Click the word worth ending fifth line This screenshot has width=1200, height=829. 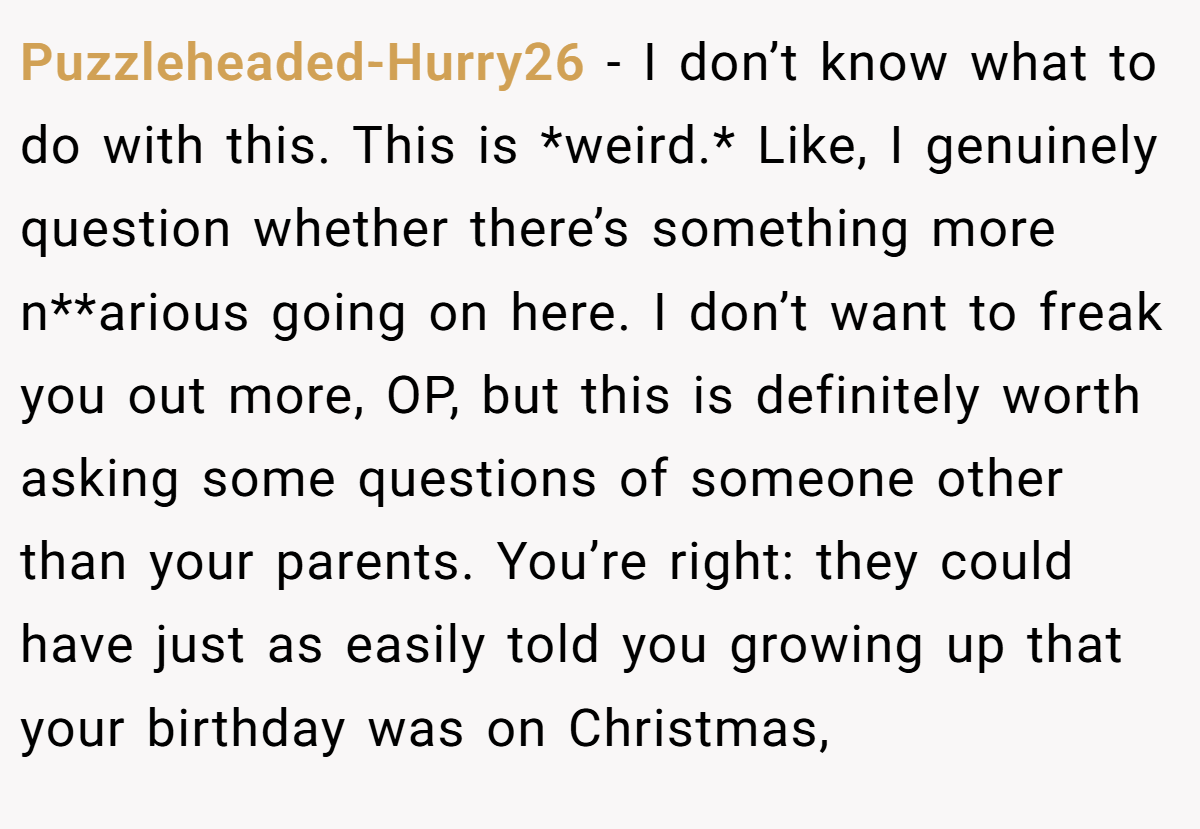click(x=1072, y=396)
